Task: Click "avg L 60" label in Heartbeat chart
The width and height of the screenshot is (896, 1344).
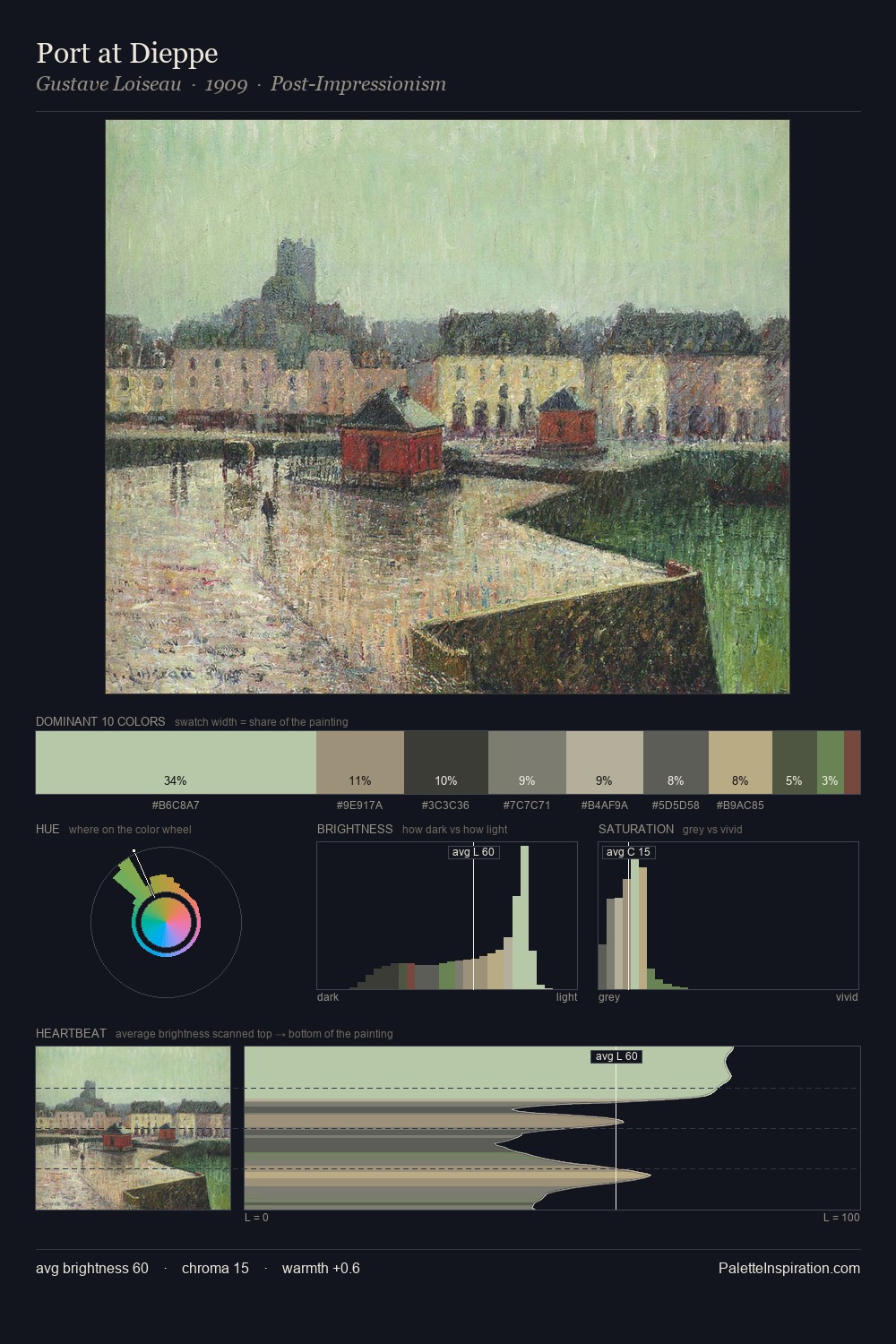Action: [x=616, y=1056]
